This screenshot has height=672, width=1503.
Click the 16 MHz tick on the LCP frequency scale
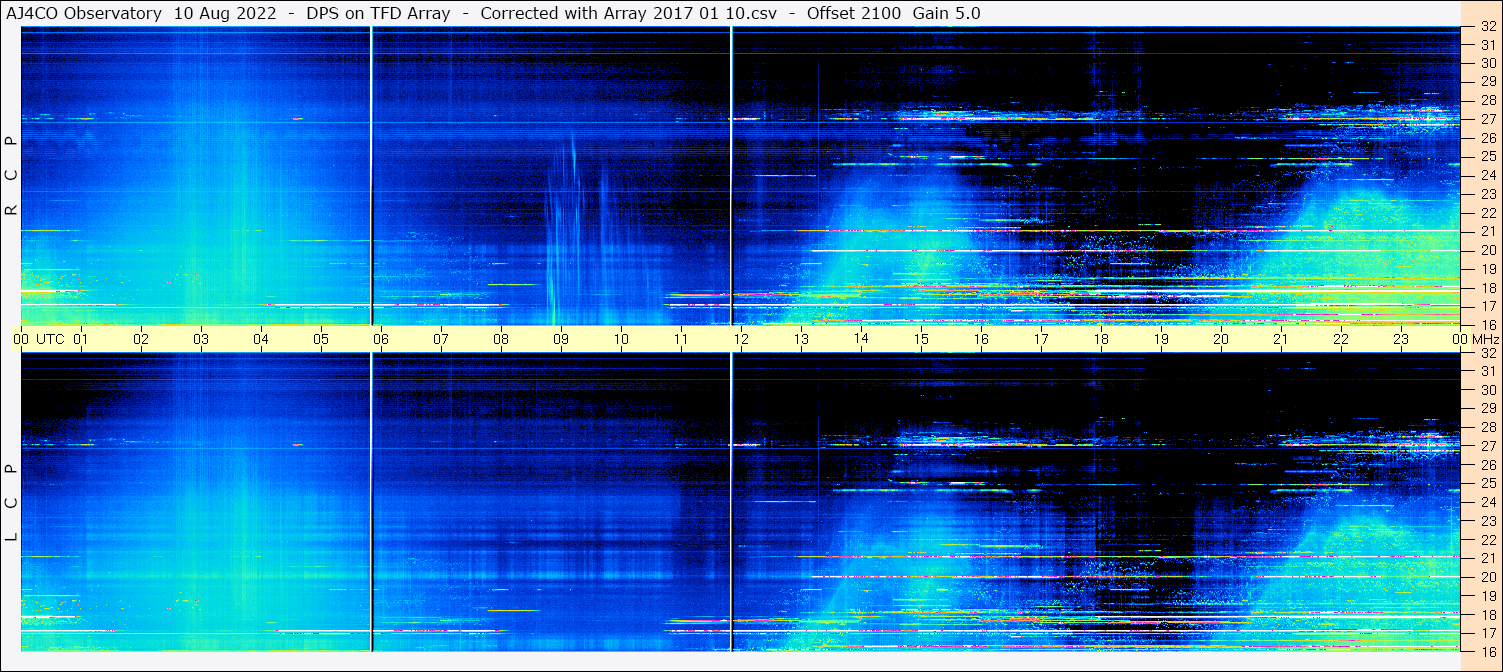coord(1487,650)
